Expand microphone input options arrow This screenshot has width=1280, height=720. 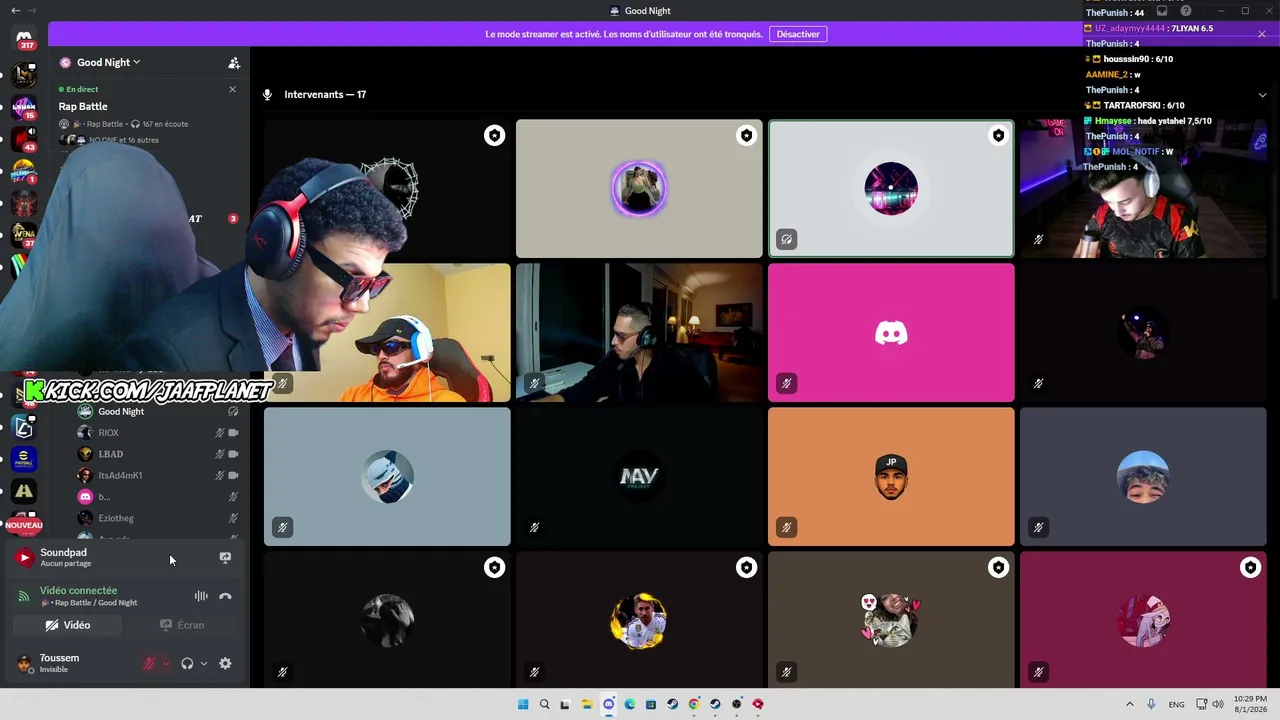point(166,663)
